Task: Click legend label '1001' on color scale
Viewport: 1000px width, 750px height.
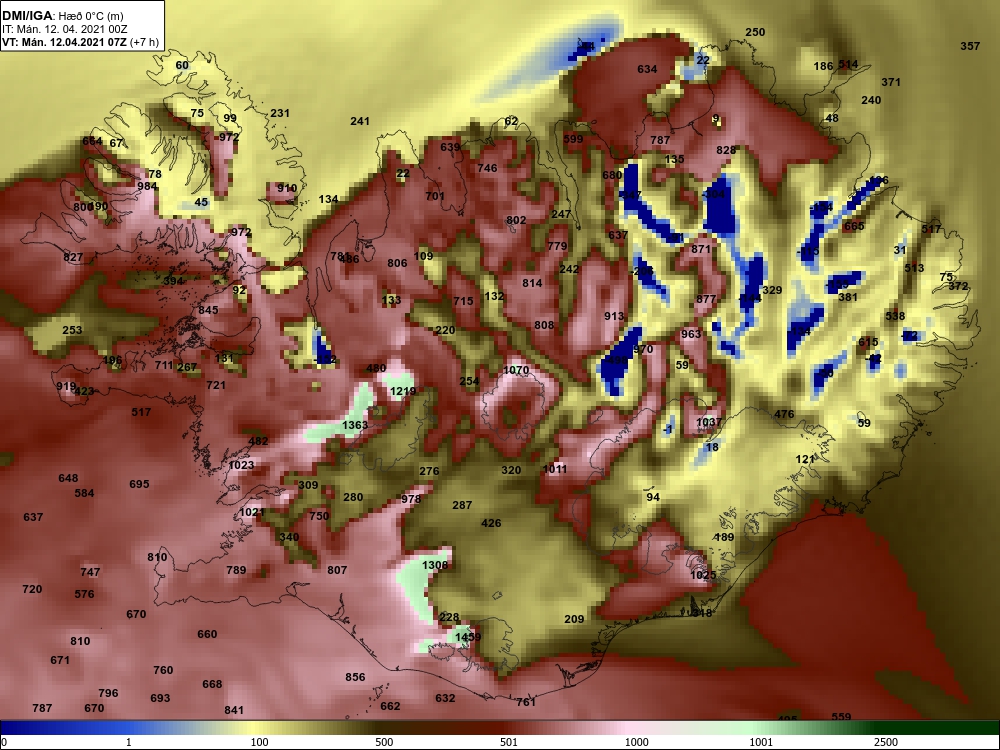Action: [x=761, y=742]
